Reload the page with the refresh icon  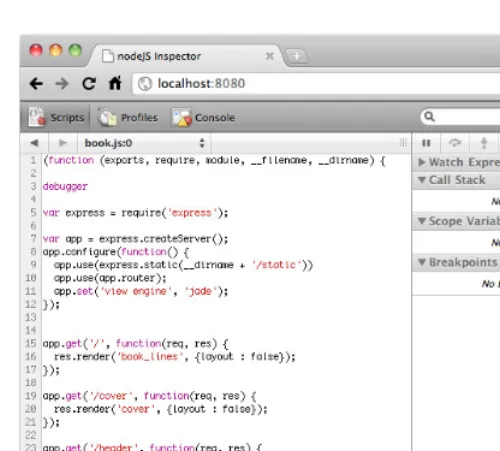coord(89,83)
